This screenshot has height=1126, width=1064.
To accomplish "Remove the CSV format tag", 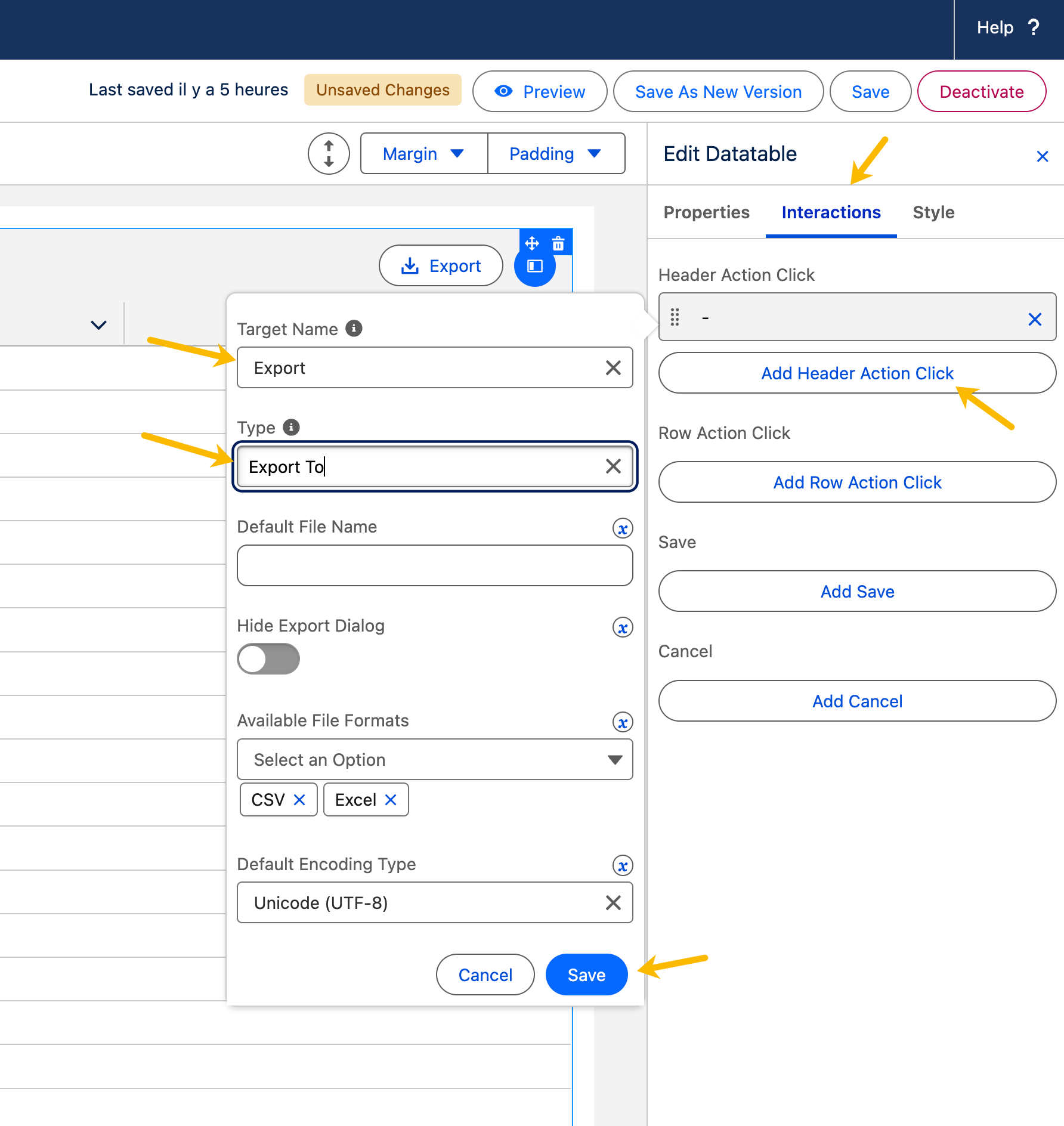I will point(299,800).
